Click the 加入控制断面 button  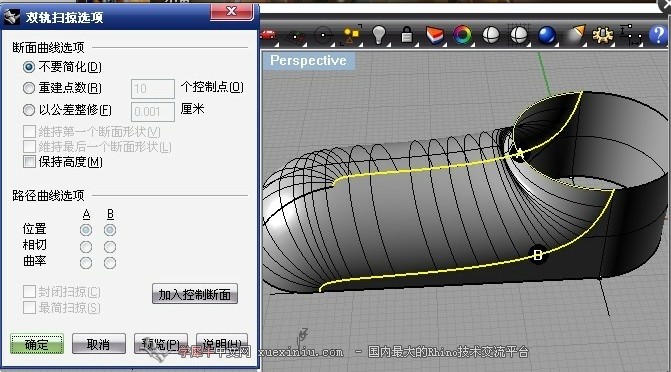pos(195,294)
